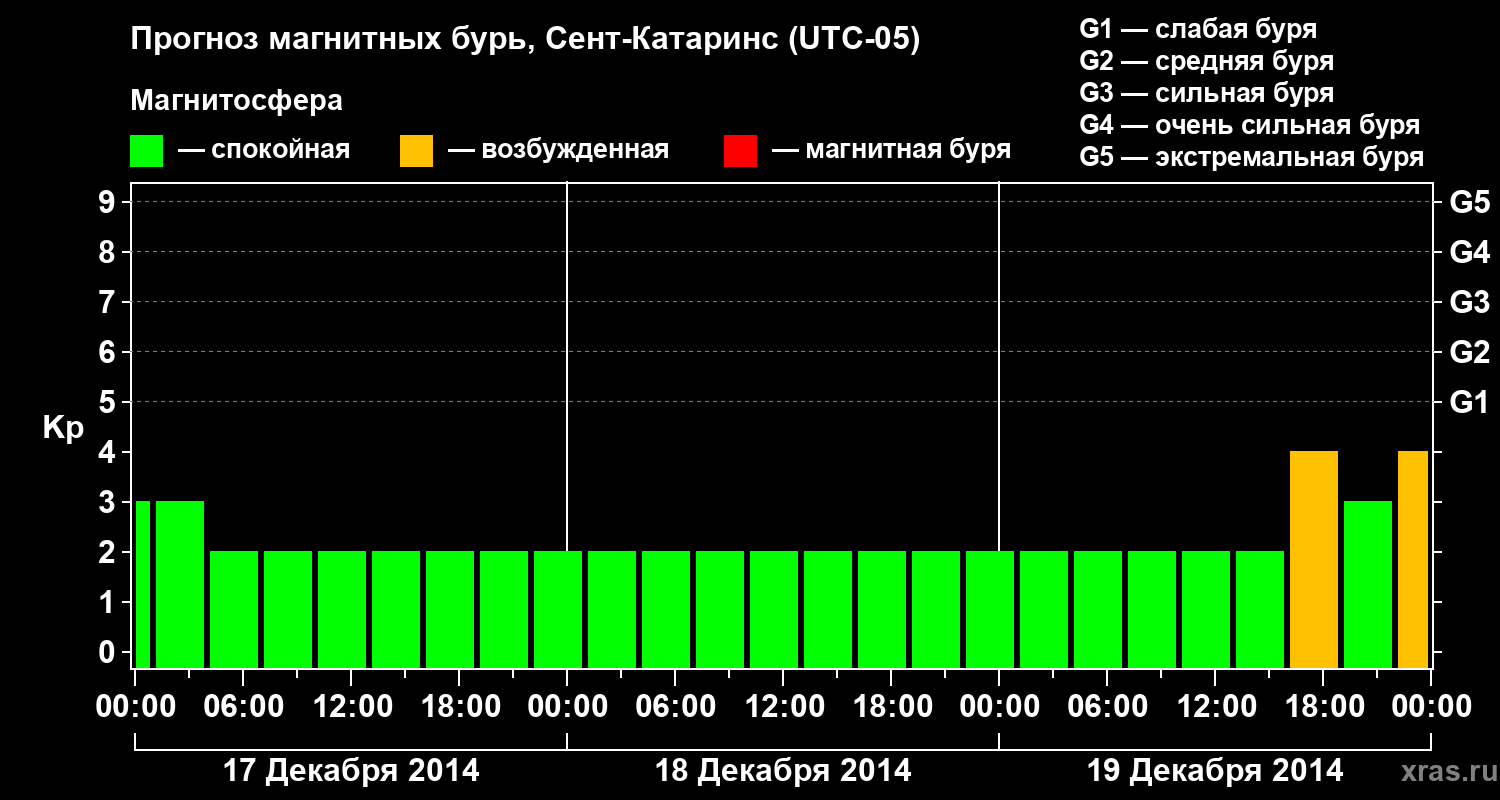Click the 'Kp' axis label
Screen dimensions: 1500x800
click(63, 428)
